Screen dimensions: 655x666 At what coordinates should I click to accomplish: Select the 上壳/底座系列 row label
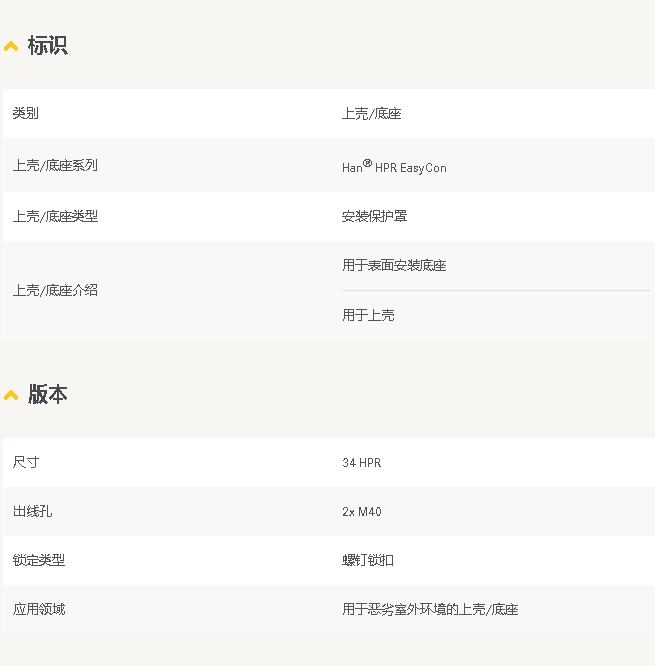click(x=55, y=166)
